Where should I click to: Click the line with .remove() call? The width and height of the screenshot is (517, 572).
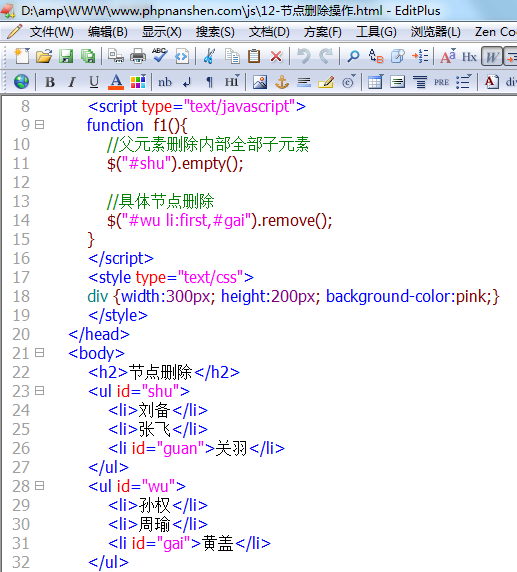pyautogui.click(x=219, y=220)
